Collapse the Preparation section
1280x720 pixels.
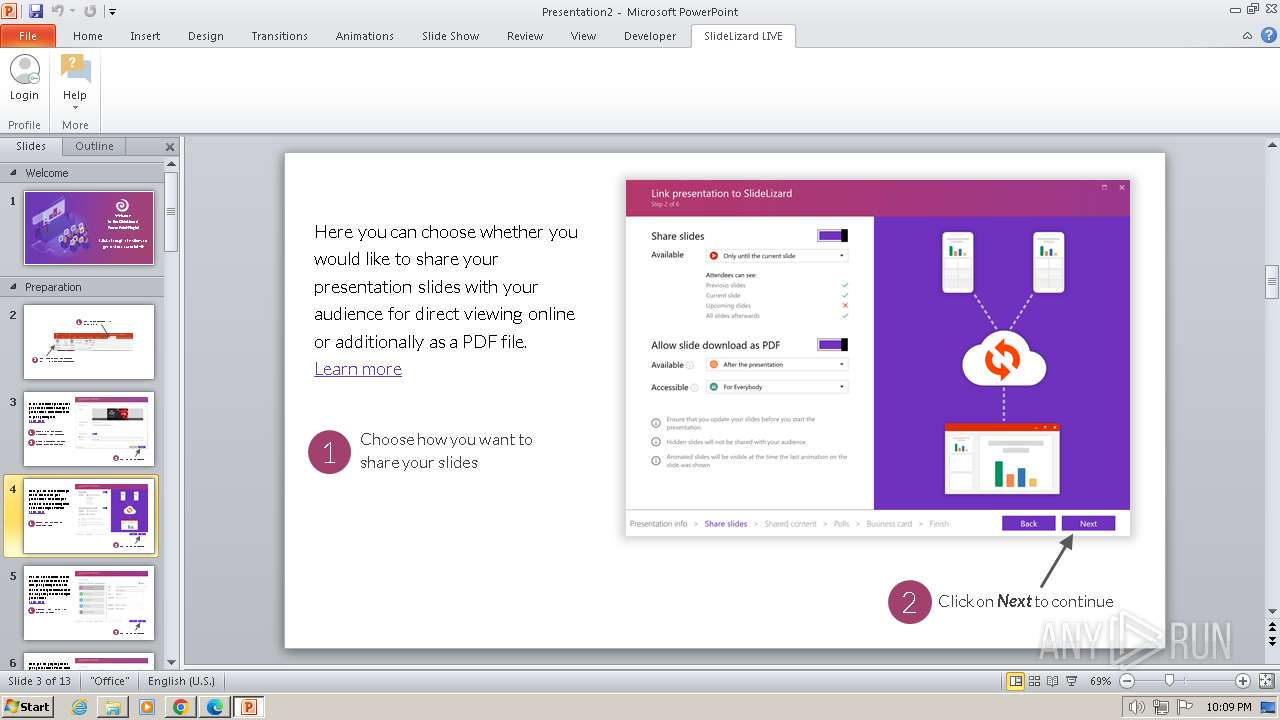pyautogui.click(x=14, y=287)
